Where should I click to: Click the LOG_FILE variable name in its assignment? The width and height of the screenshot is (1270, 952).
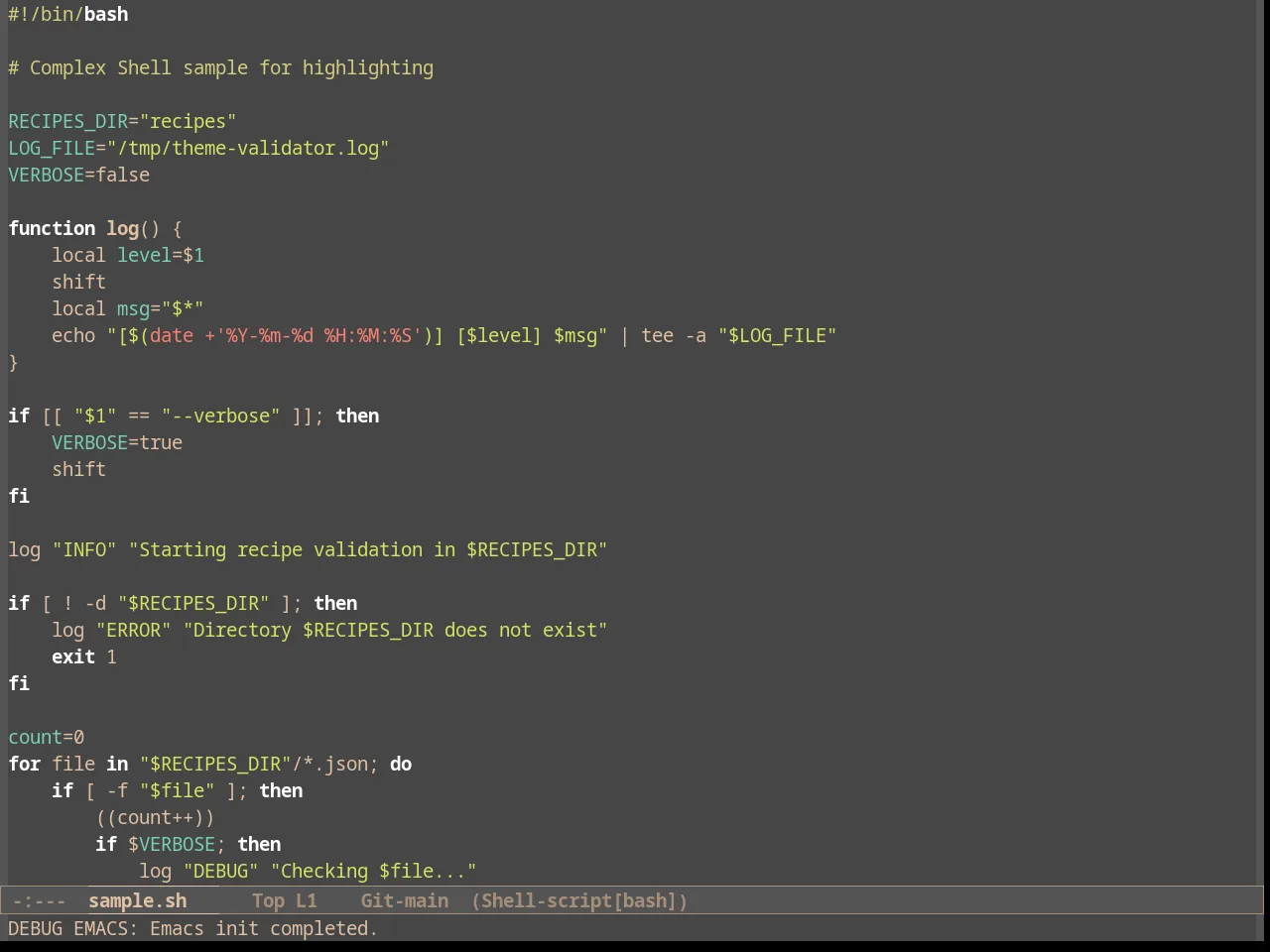point(52,148)
